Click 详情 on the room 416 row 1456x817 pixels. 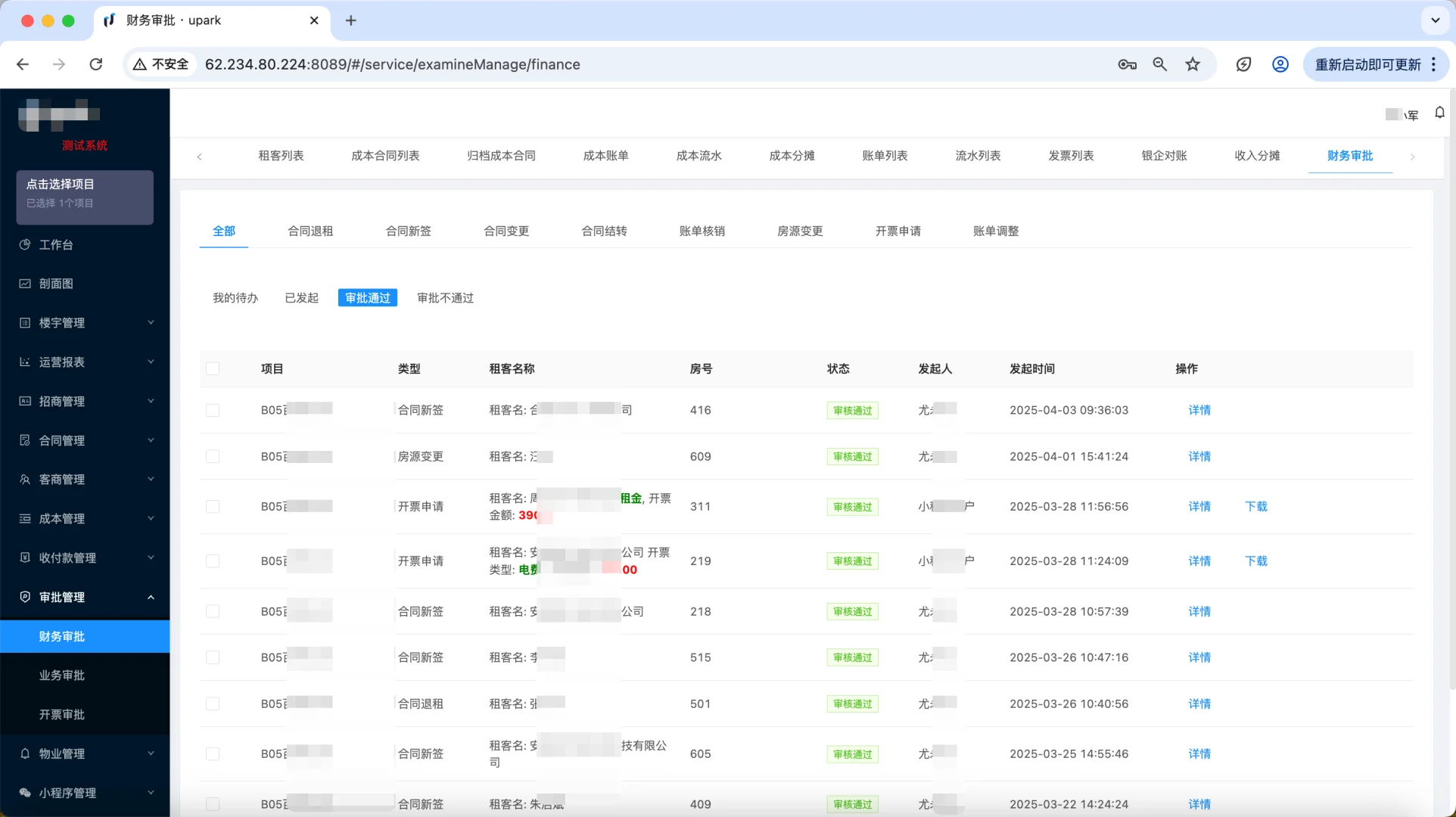(x=1199, y=410)
